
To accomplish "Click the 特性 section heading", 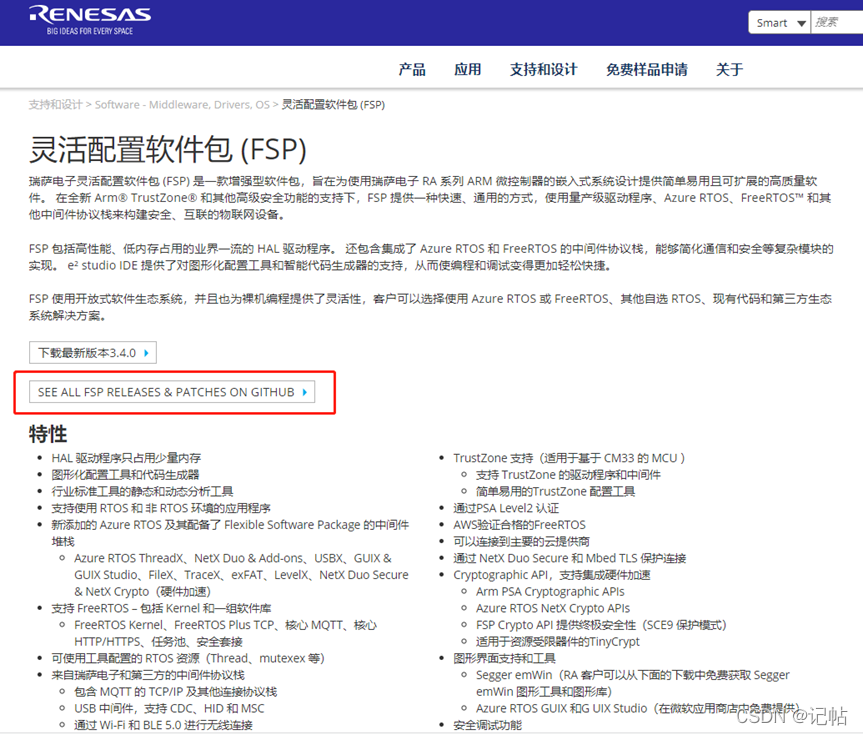I will coord(48,434).
